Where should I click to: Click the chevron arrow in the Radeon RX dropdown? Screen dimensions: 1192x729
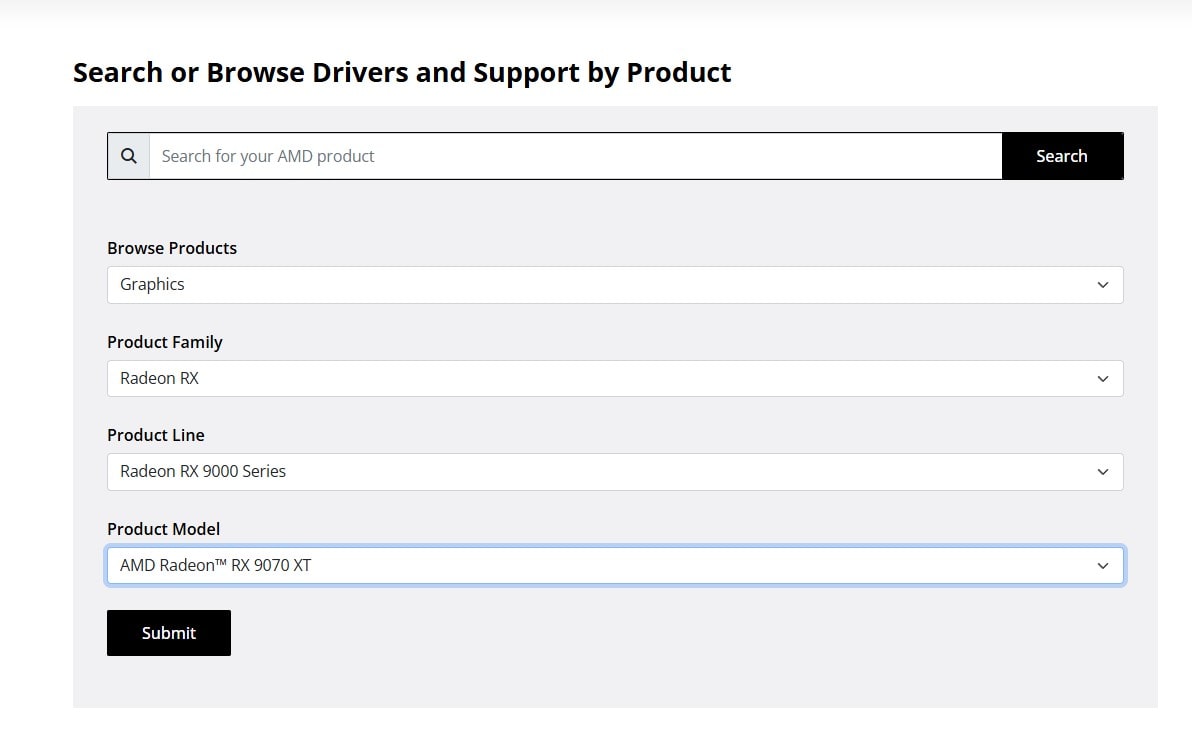1102,379
